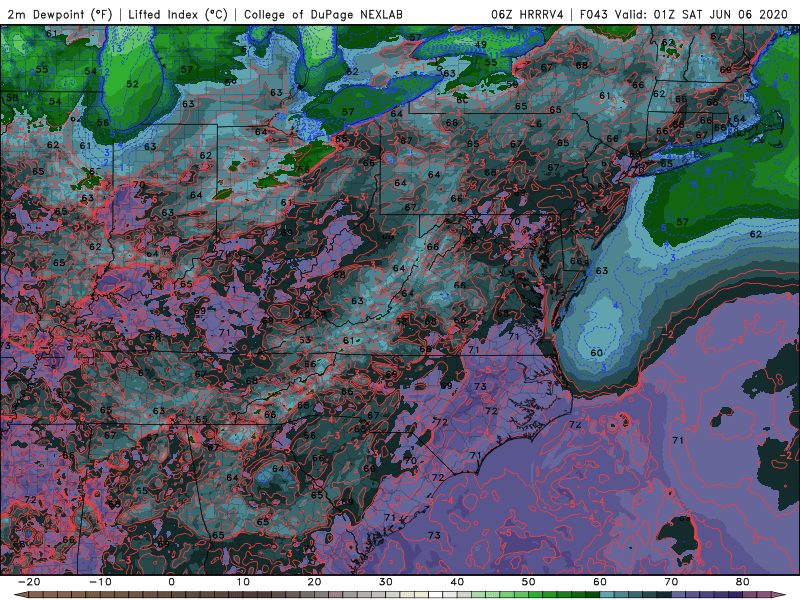Click the "50" color scale label

click(x=529, y=582)
